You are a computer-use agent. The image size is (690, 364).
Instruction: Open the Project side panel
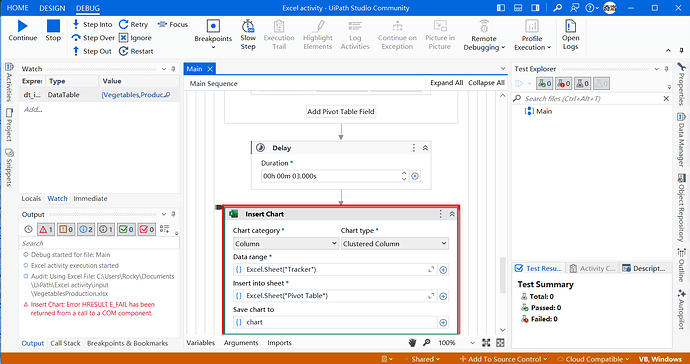click(x=9, y=125)
